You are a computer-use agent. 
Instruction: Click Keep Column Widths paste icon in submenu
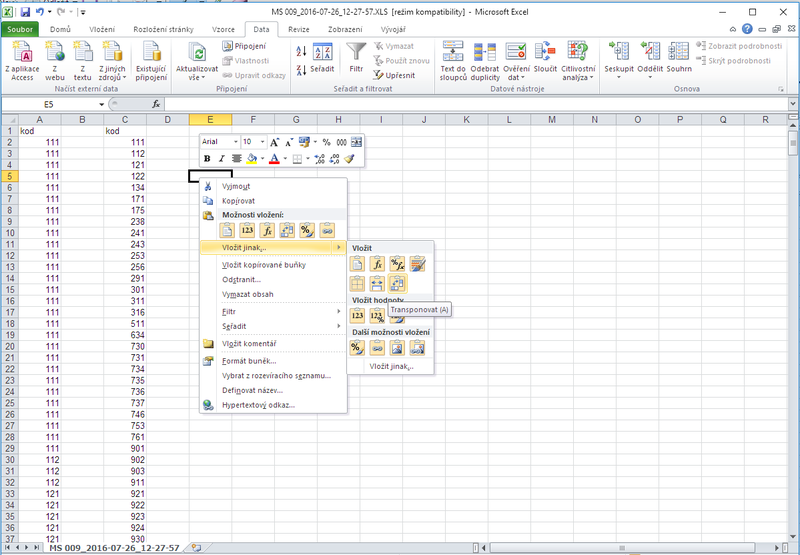click(x=377, y=283)
